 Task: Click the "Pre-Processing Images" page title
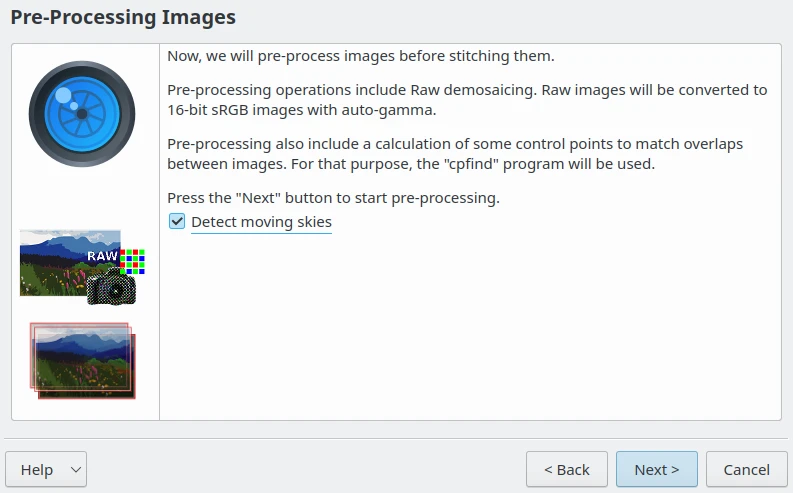click(123, 17)
